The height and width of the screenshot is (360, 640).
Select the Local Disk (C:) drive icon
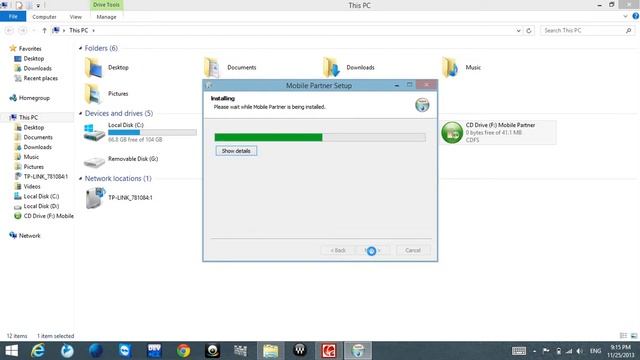click(x=94, y=132)
